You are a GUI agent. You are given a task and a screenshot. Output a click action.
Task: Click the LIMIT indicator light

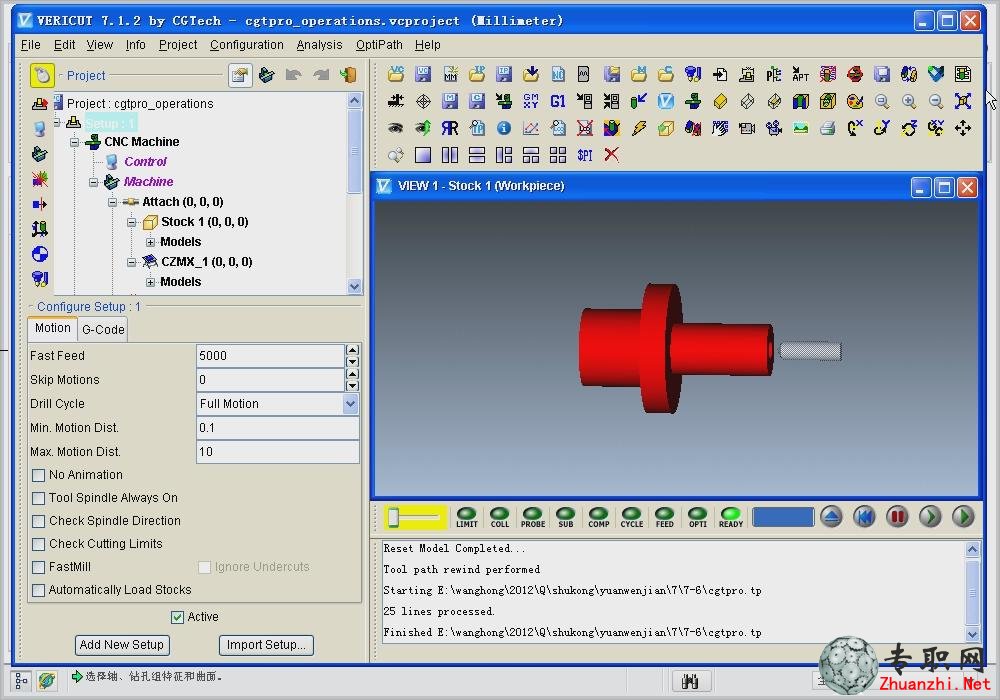[x=467, y=517]
